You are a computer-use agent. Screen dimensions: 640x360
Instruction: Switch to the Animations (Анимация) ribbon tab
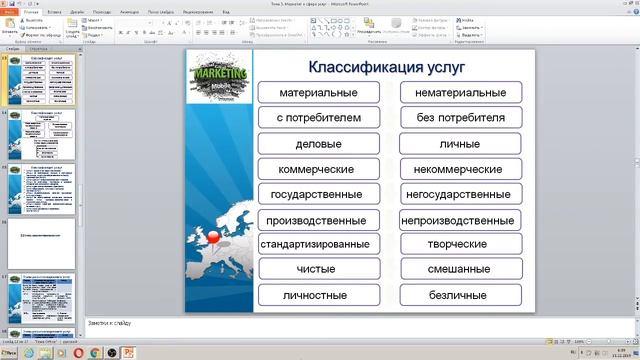pos(129,12)
